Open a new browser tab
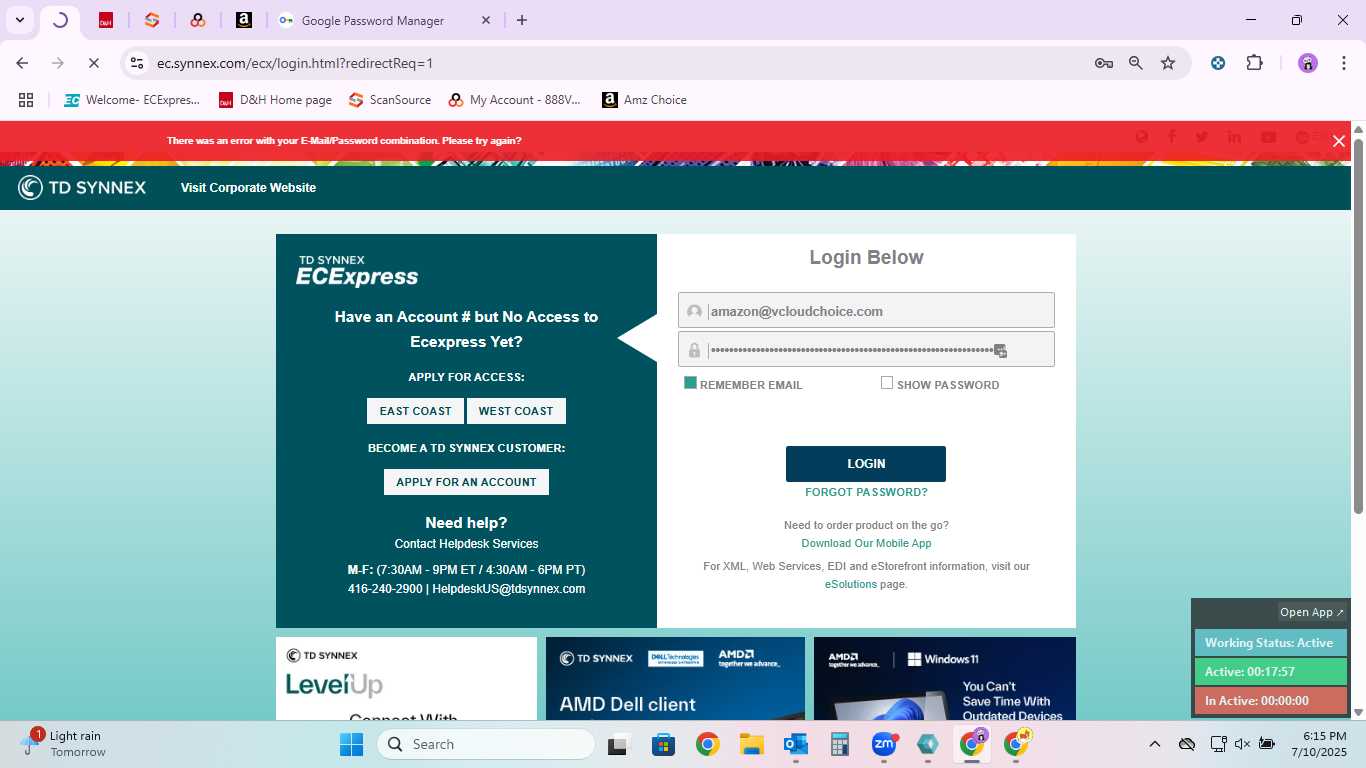The image size is (1366, 768). point(522,20)
